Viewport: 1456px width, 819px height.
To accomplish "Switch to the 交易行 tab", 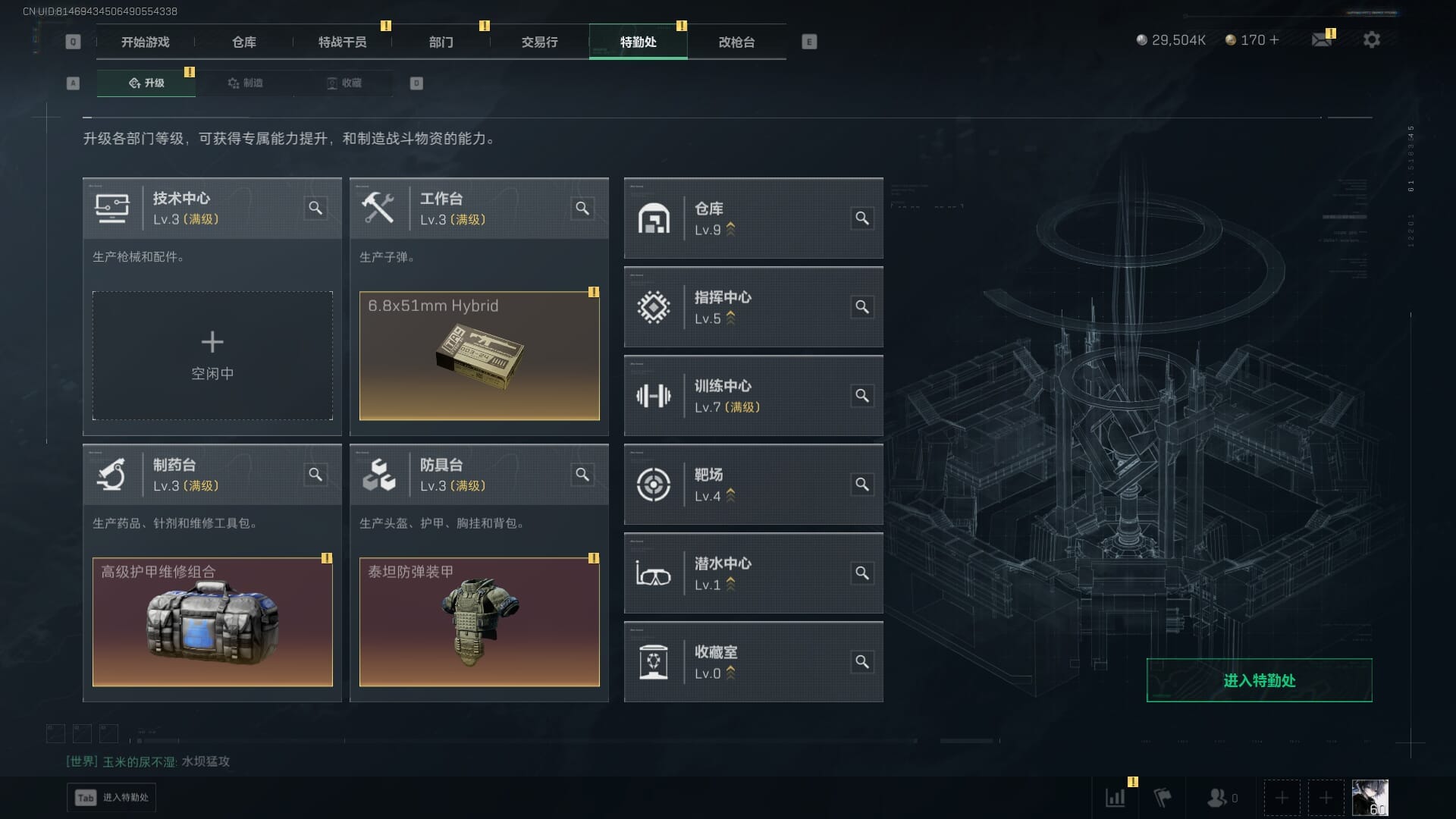I will (x=539, y=42).
